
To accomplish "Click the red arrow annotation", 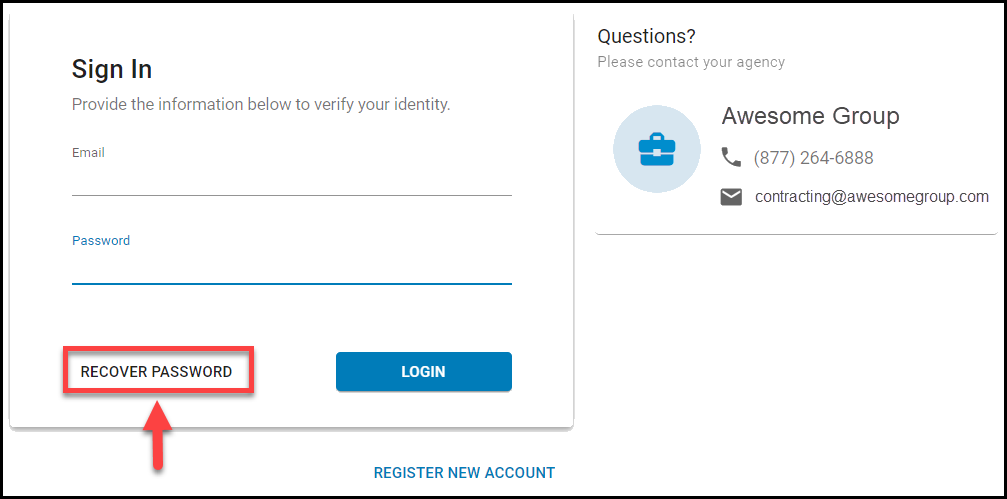I will click(158, 435).
